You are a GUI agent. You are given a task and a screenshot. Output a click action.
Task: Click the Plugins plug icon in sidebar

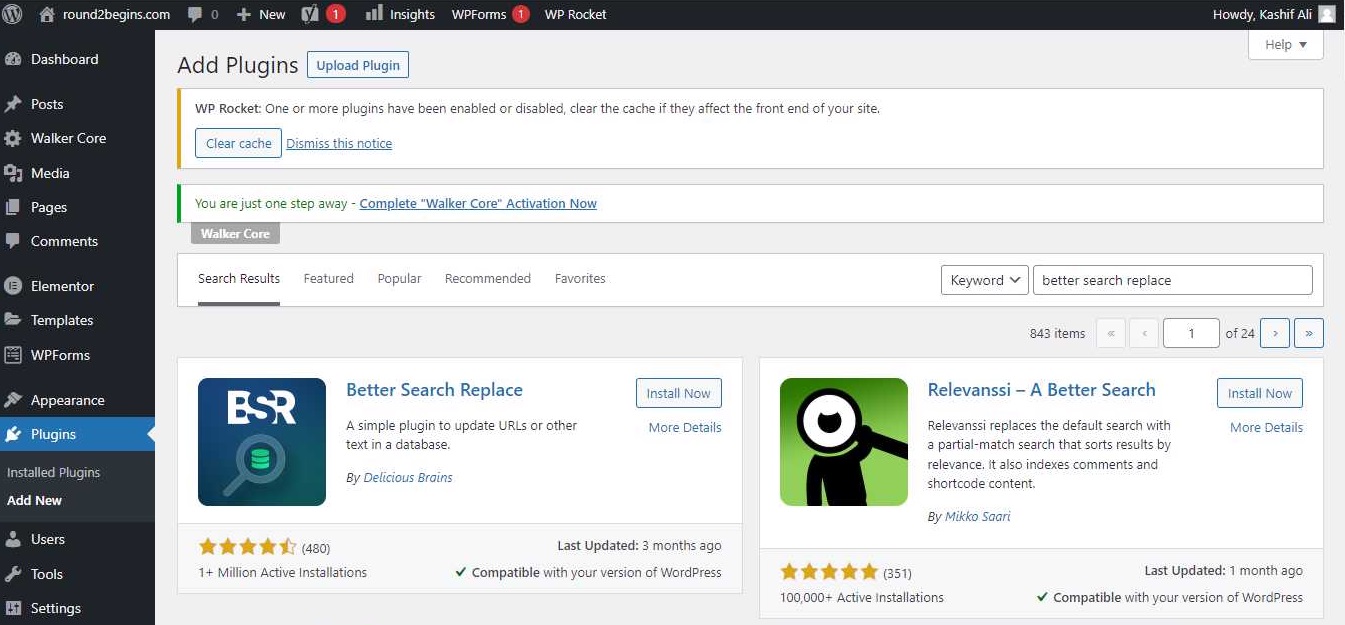(x=14, y=434)
